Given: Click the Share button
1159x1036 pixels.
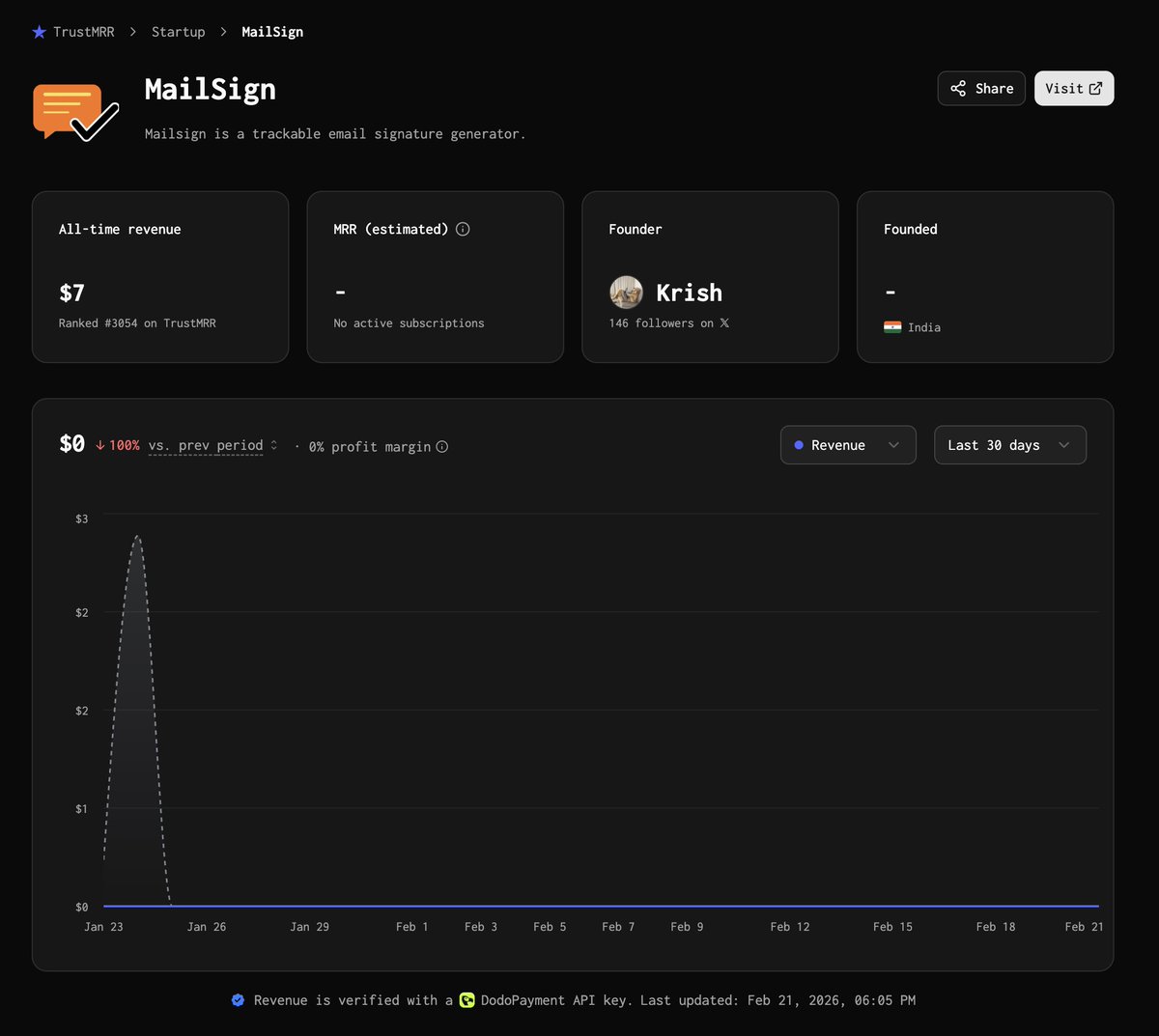Looking at the screenshot, I should pos(981,89).
